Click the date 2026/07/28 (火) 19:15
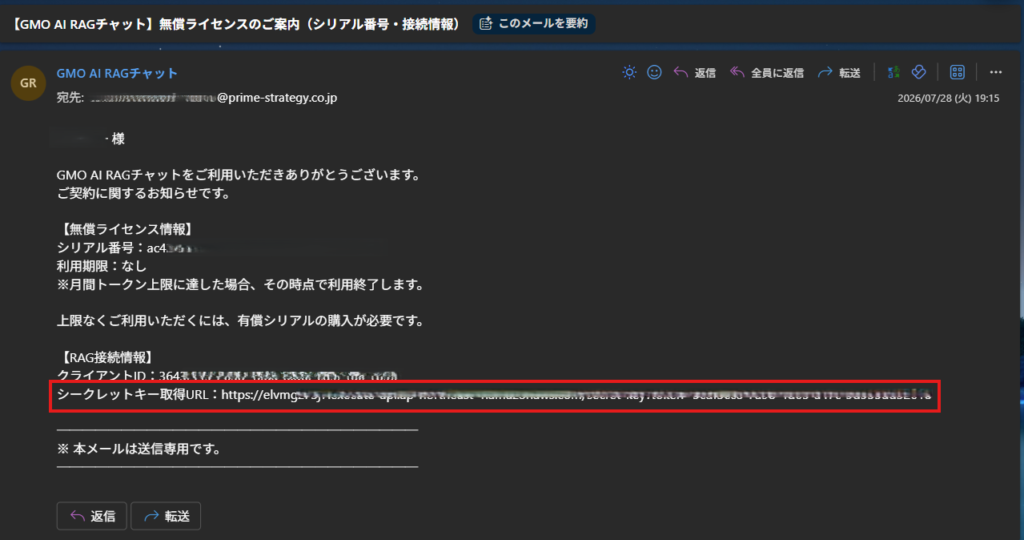Screen dimensions: 1024x540 948,98
